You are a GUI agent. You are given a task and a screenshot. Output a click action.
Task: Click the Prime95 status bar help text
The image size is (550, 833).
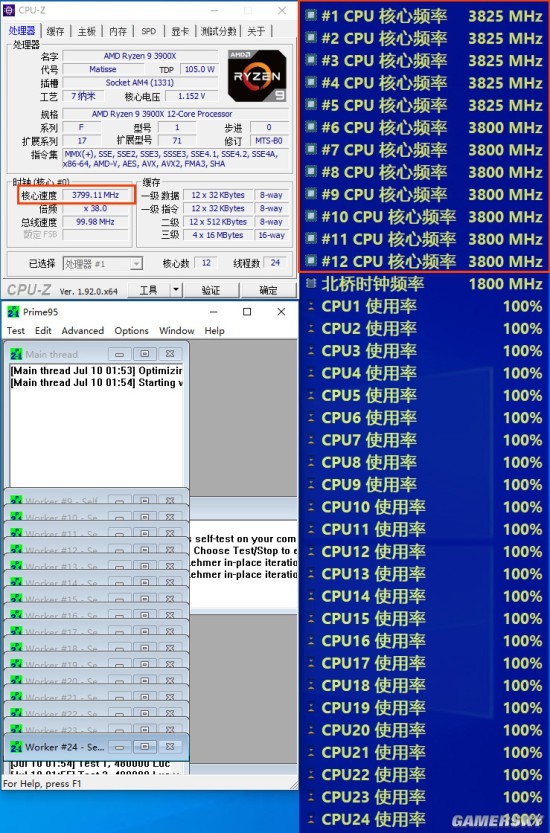[42, 784]
